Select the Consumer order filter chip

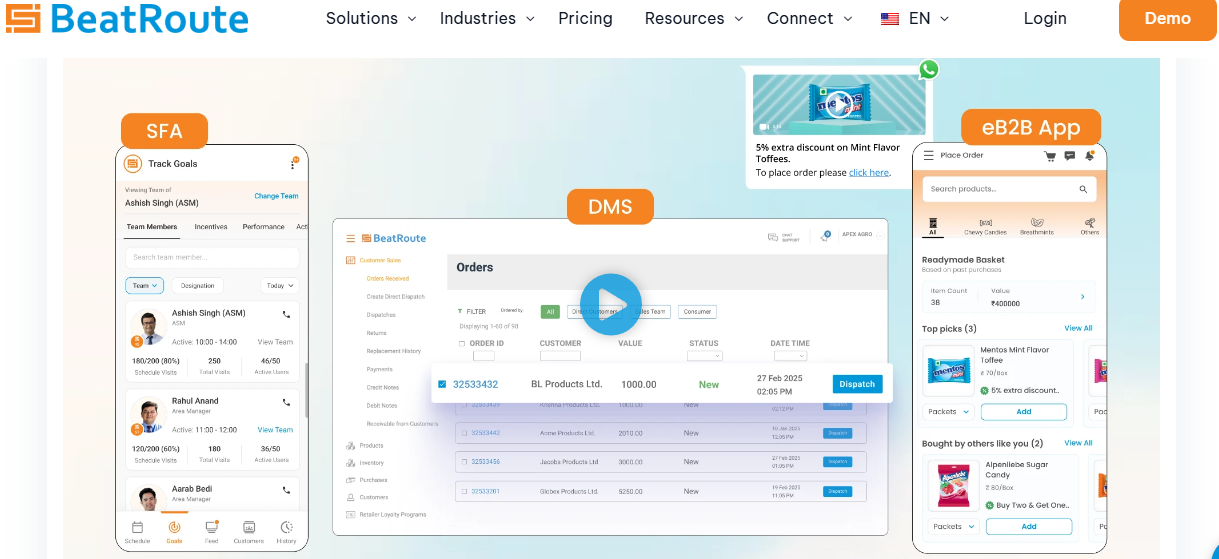tap(697, 311)
